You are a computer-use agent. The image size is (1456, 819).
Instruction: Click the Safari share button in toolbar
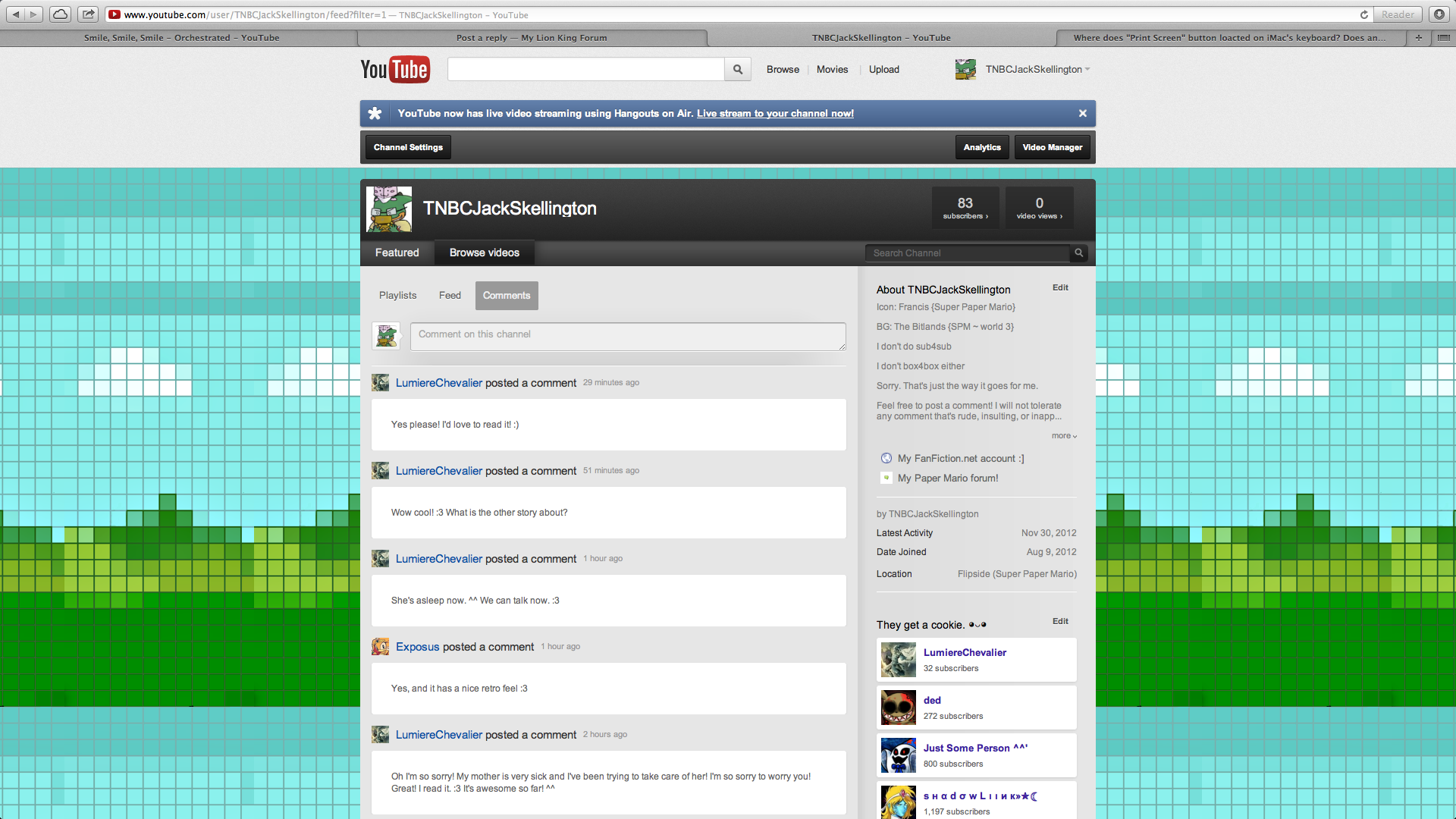88,14
